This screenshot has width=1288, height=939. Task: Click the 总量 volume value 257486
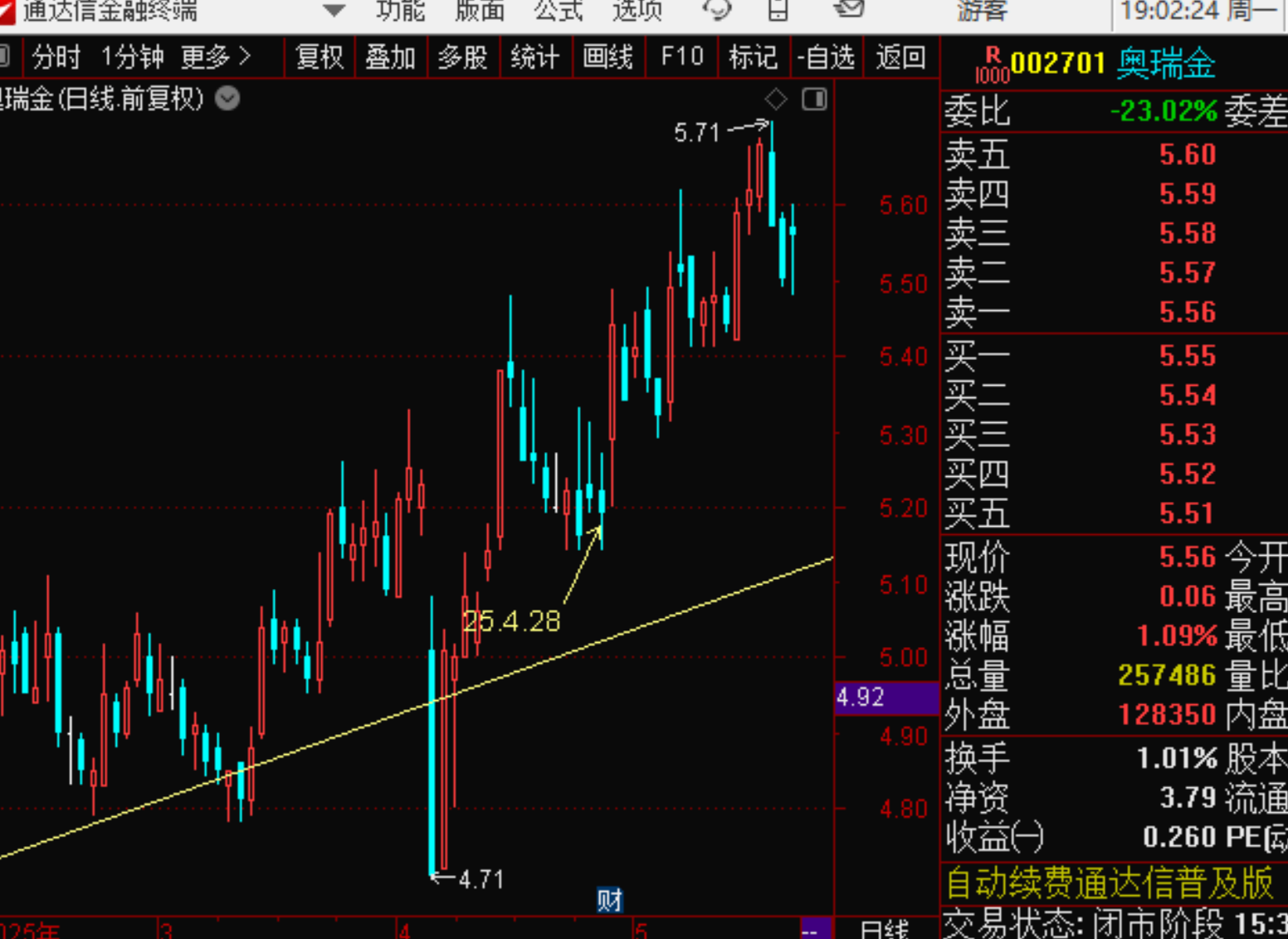click(x=1167, y=675)
